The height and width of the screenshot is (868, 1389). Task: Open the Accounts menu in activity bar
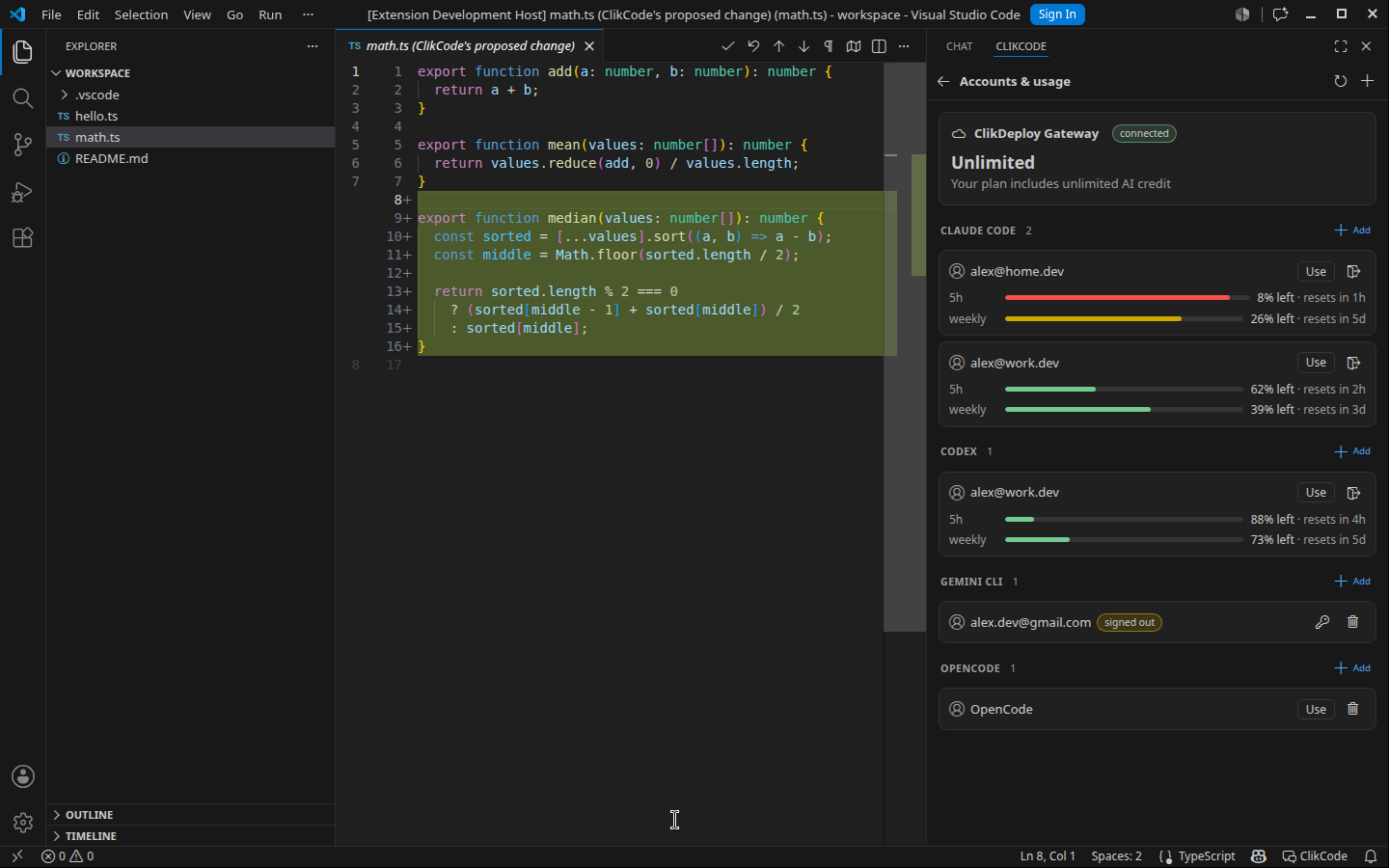23,776
